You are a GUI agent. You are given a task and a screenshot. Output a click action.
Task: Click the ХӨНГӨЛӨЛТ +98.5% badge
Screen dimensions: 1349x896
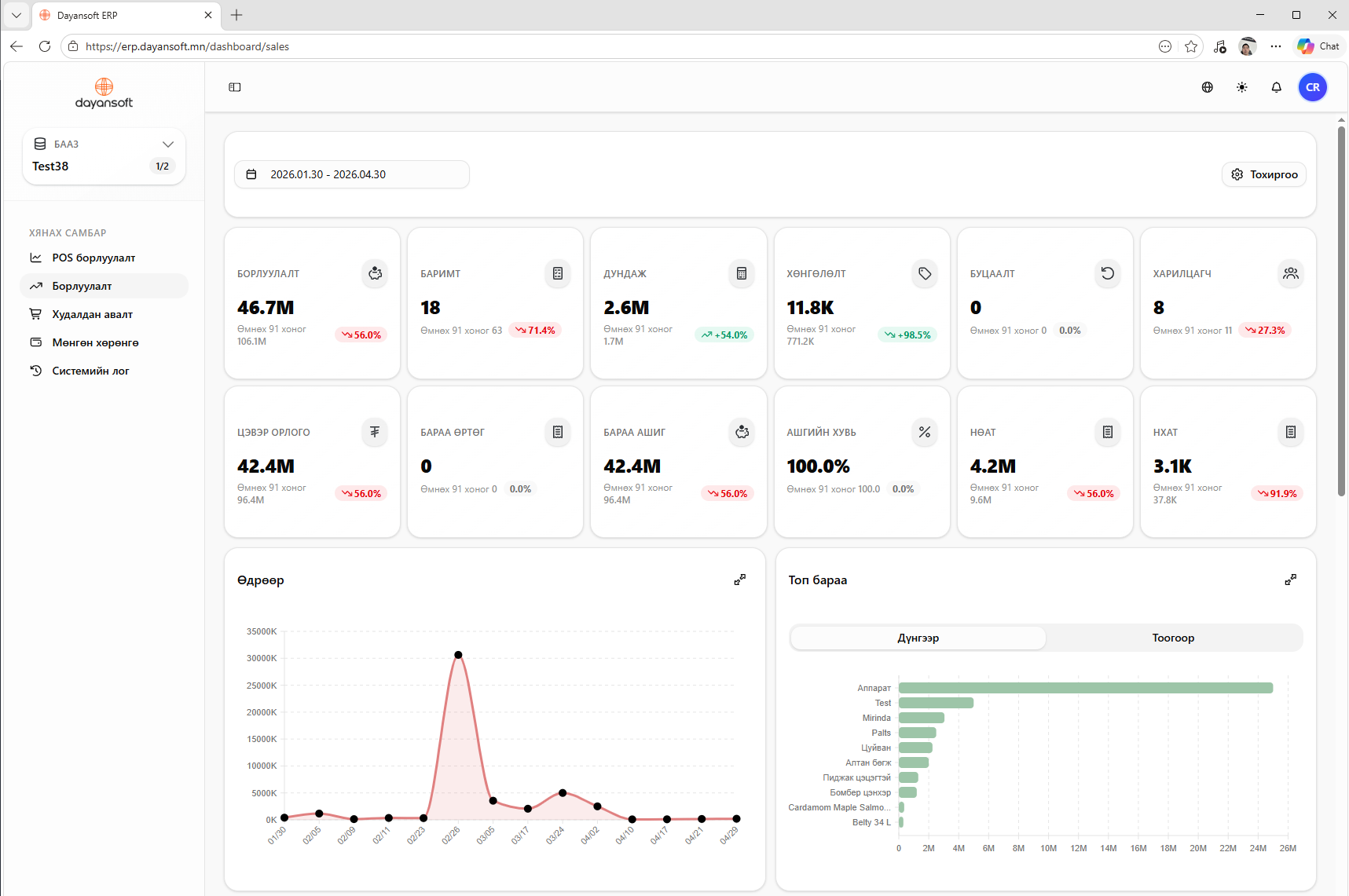point(907,335)
